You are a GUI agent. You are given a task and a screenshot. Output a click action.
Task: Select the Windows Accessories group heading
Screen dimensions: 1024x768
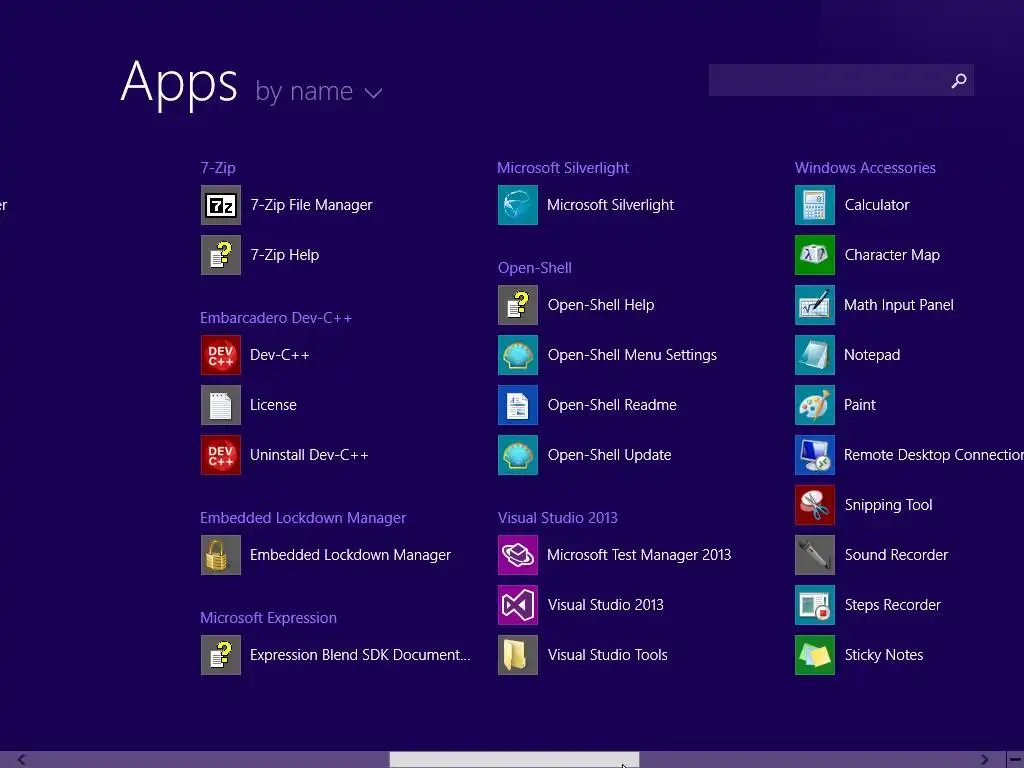(x=865, y=168)
